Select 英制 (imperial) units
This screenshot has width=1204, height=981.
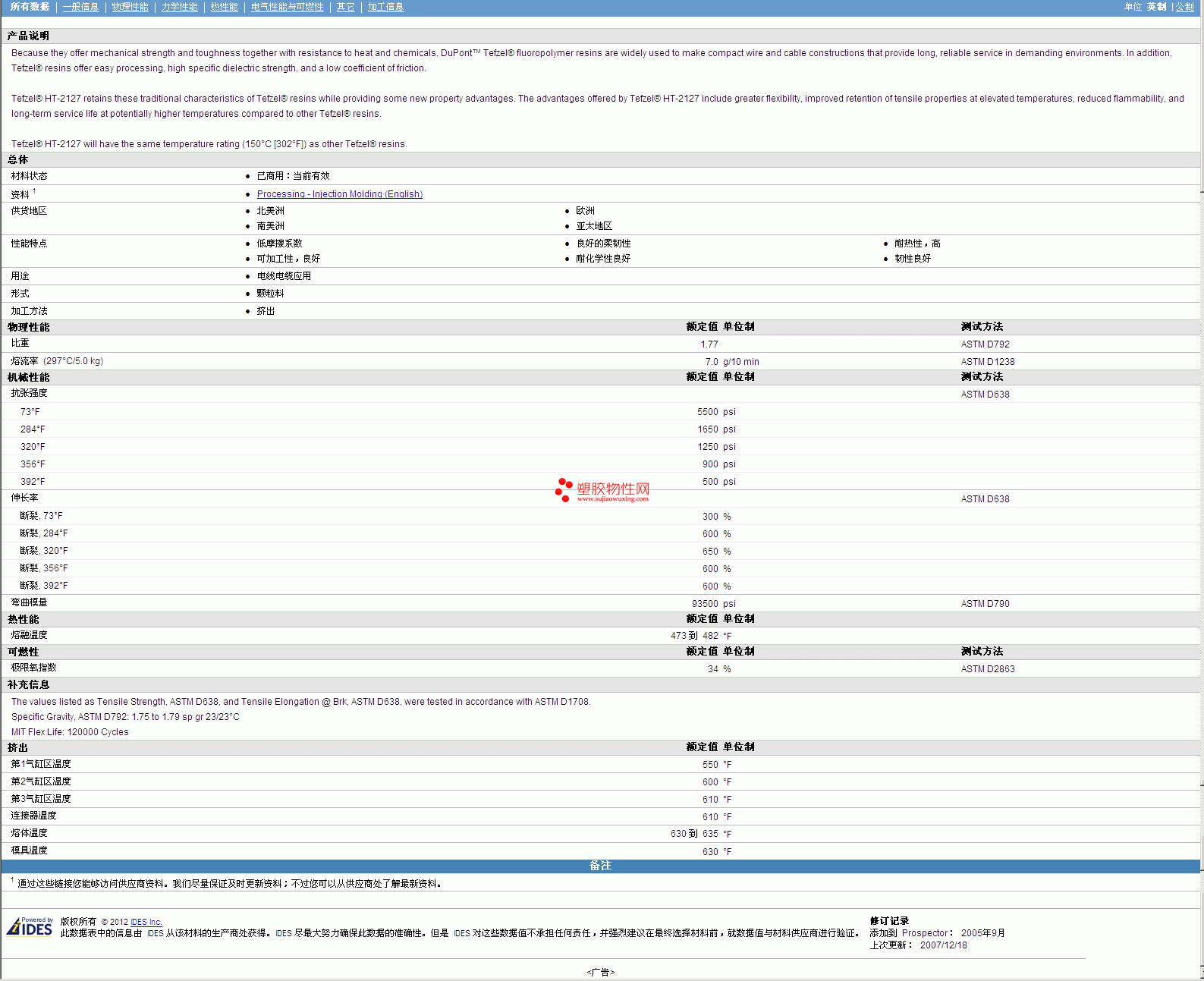coord(1156,7)
